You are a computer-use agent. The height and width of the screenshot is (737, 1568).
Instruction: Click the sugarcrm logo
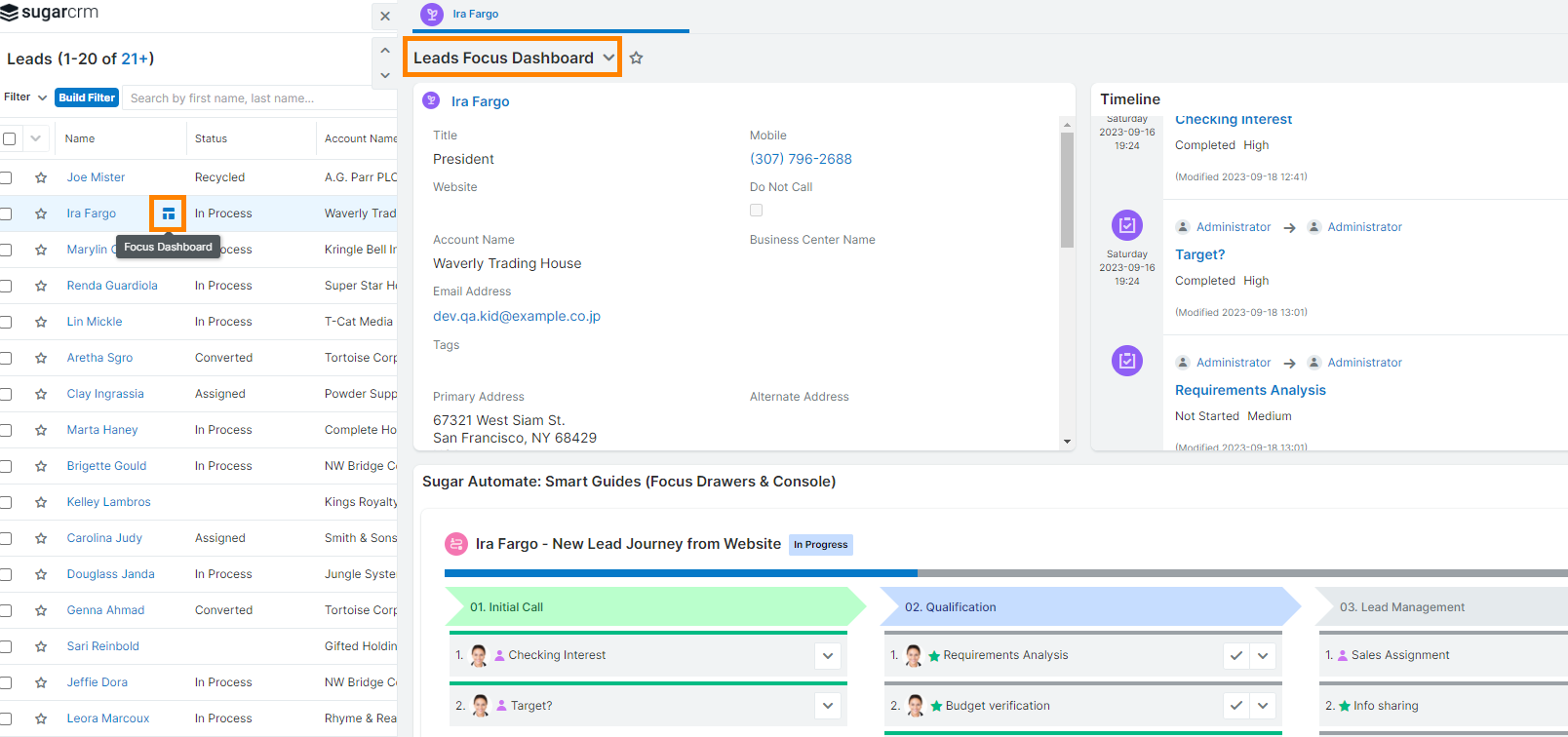(50, 13)
